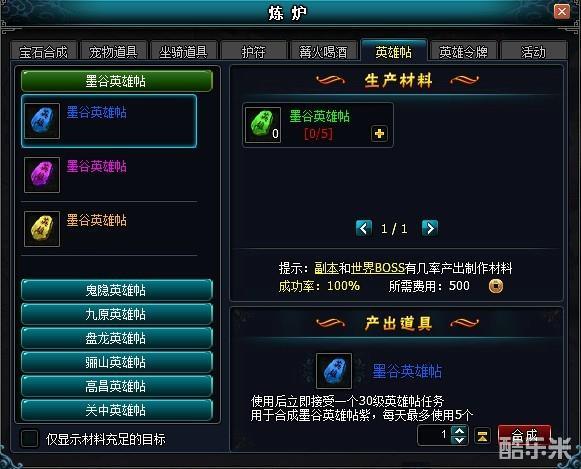Screen dimensions: 581x469
Task: Increase the synthesis quantity with stepper up arrow
Action: pos(459,431)
